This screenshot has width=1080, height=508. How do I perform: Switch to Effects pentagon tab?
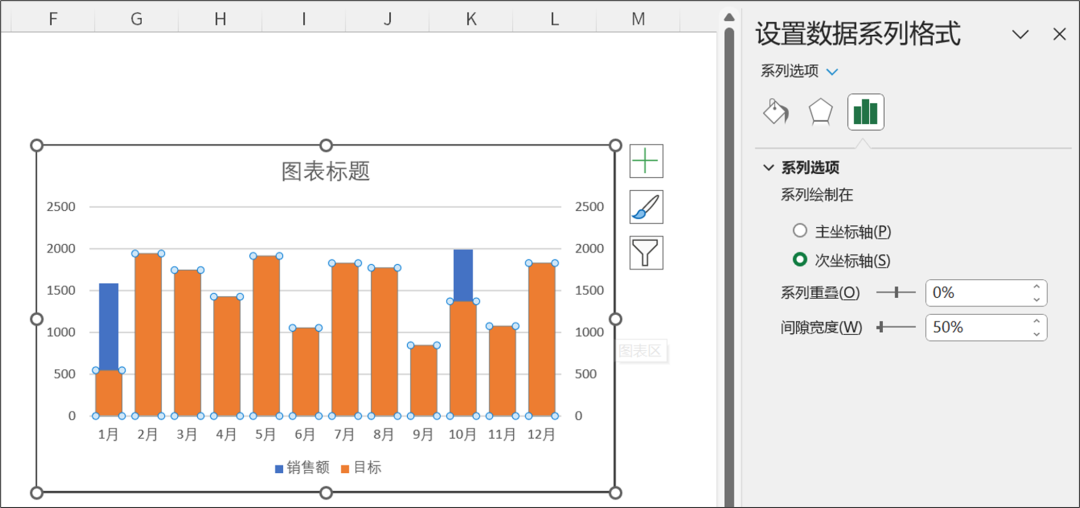820,111
